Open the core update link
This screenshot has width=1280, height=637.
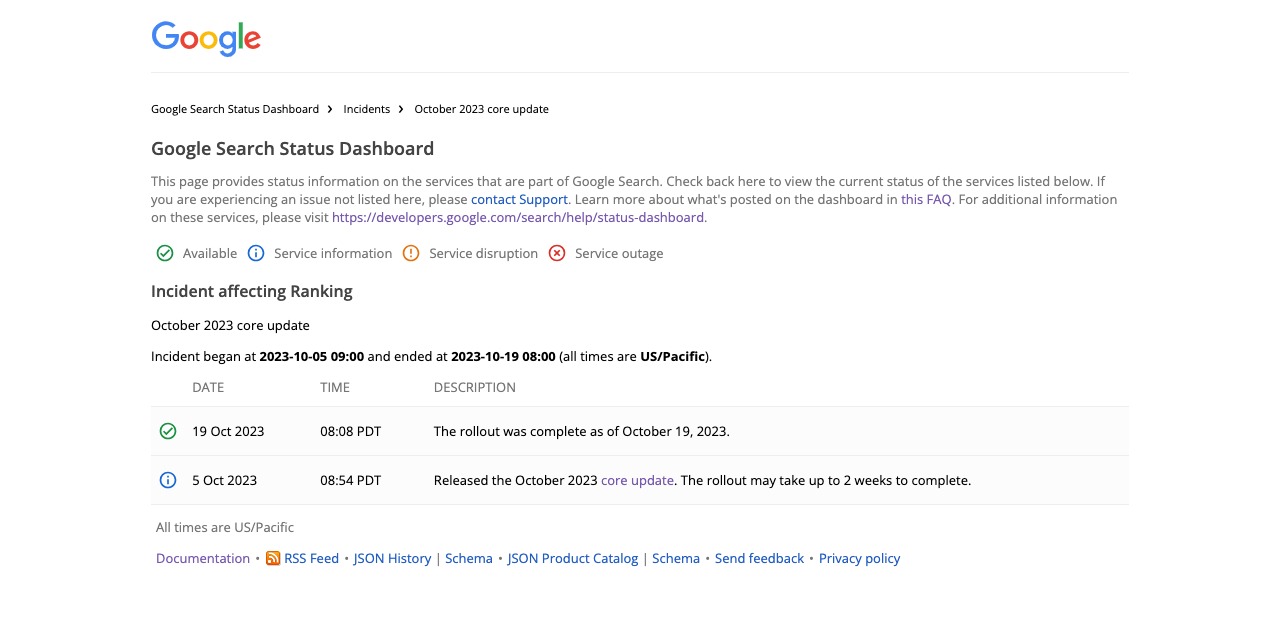pos(637,480)
